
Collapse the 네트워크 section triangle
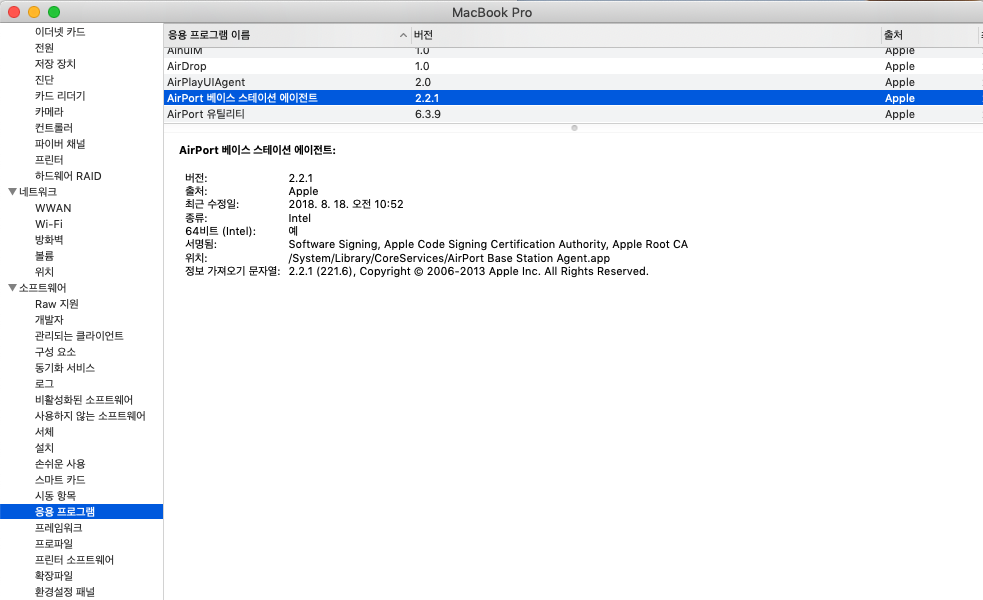[12, 192]
